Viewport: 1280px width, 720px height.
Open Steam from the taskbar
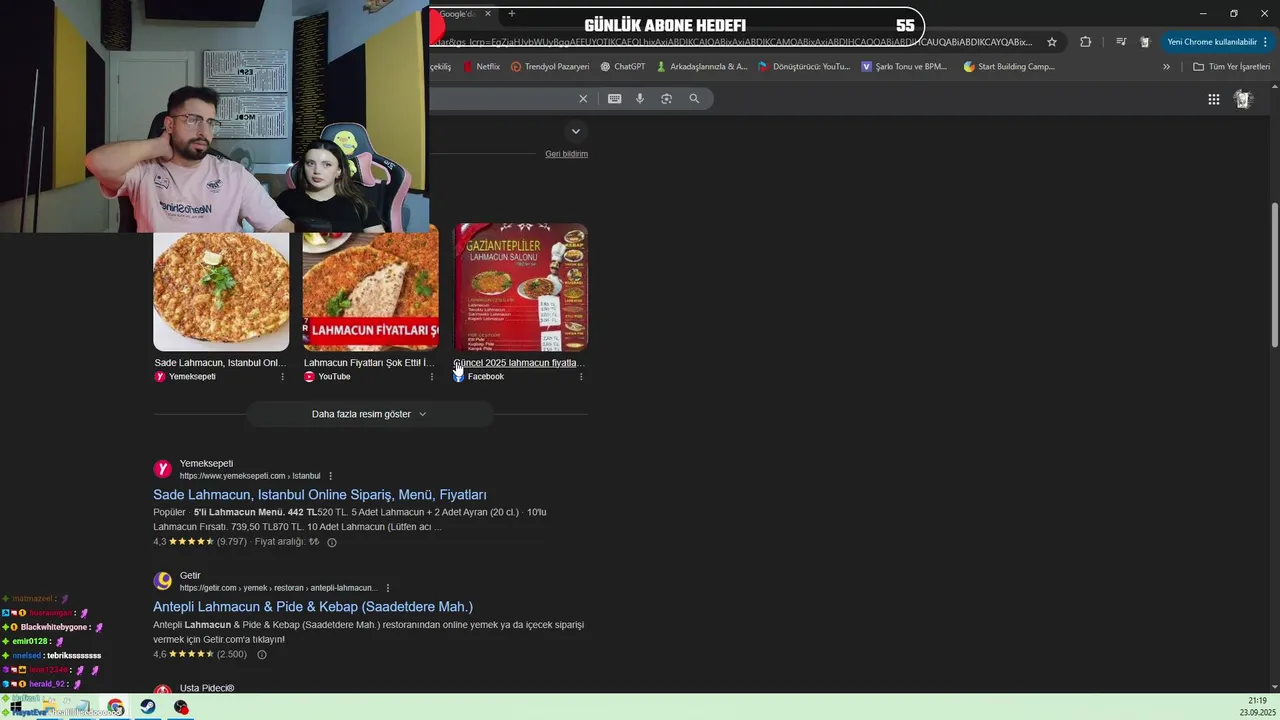pos(147,707)
